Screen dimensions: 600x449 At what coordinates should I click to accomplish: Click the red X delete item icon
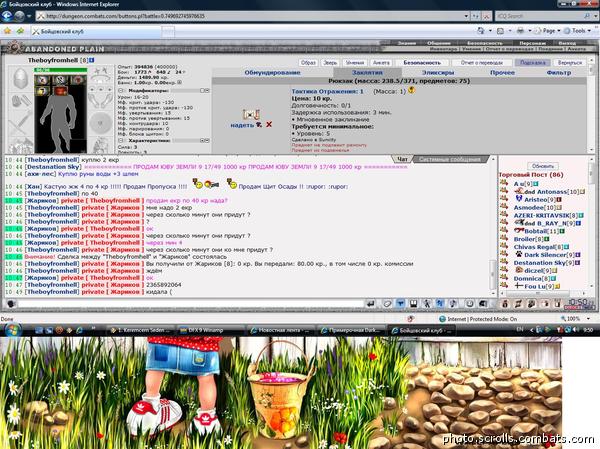pyautogui.click(x=269, y=124)
